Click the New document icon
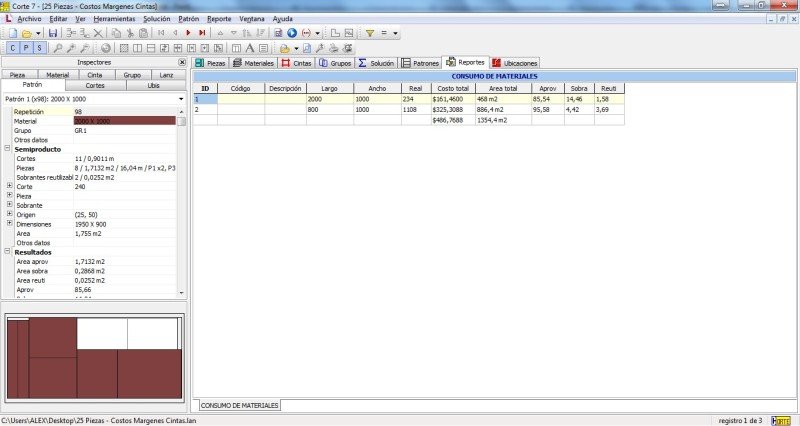The image size is (800, 426). pos(11,33)
